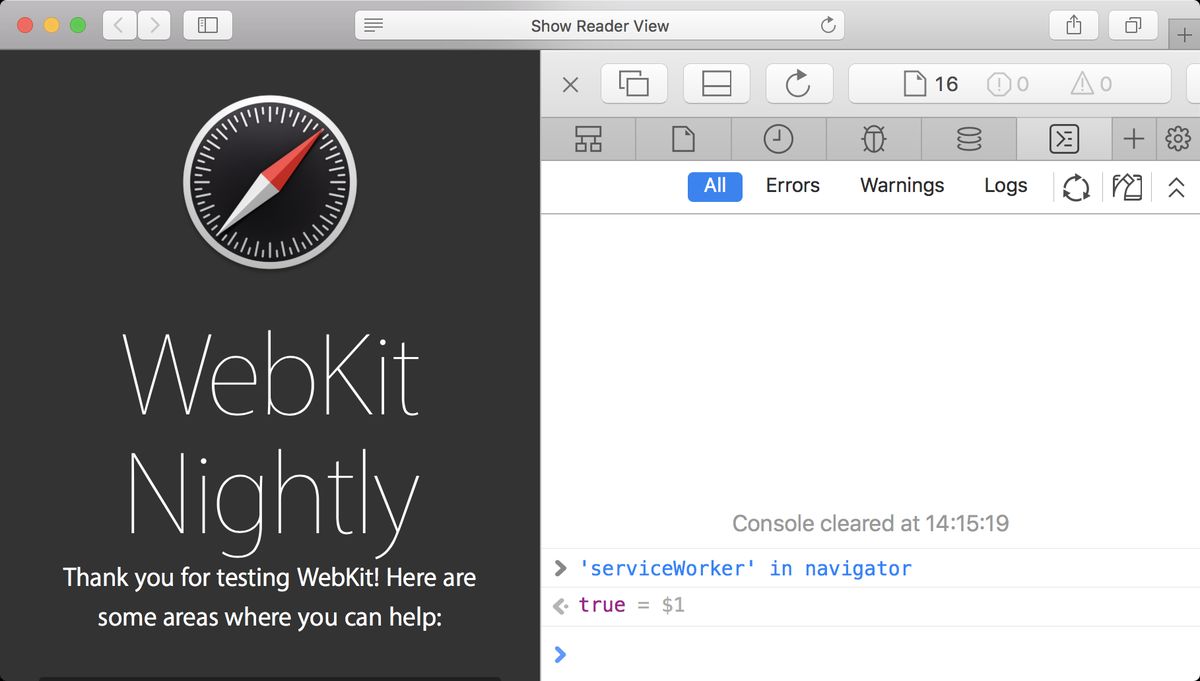Open the Timelines clock tab
This screenshot has width=1200, height=681.
778,140
